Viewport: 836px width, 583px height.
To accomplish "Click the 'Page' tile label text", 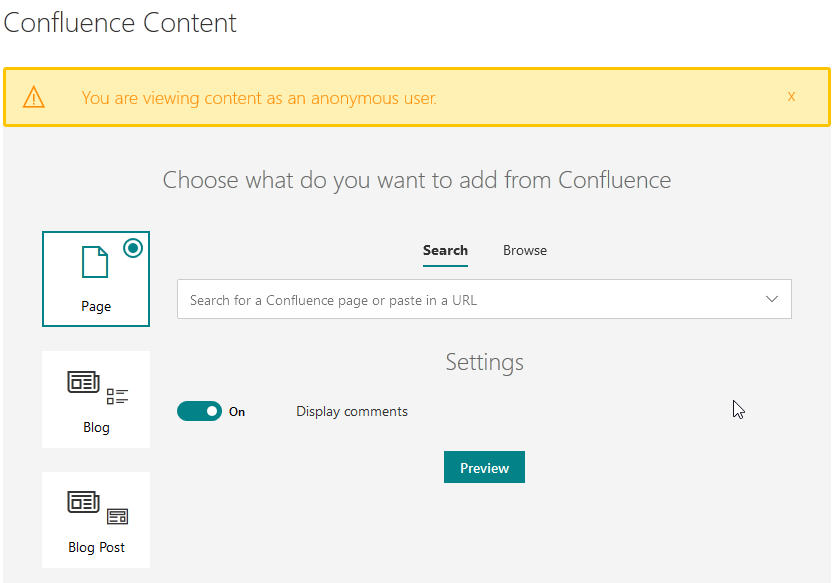I will click(x=96, y=307).
